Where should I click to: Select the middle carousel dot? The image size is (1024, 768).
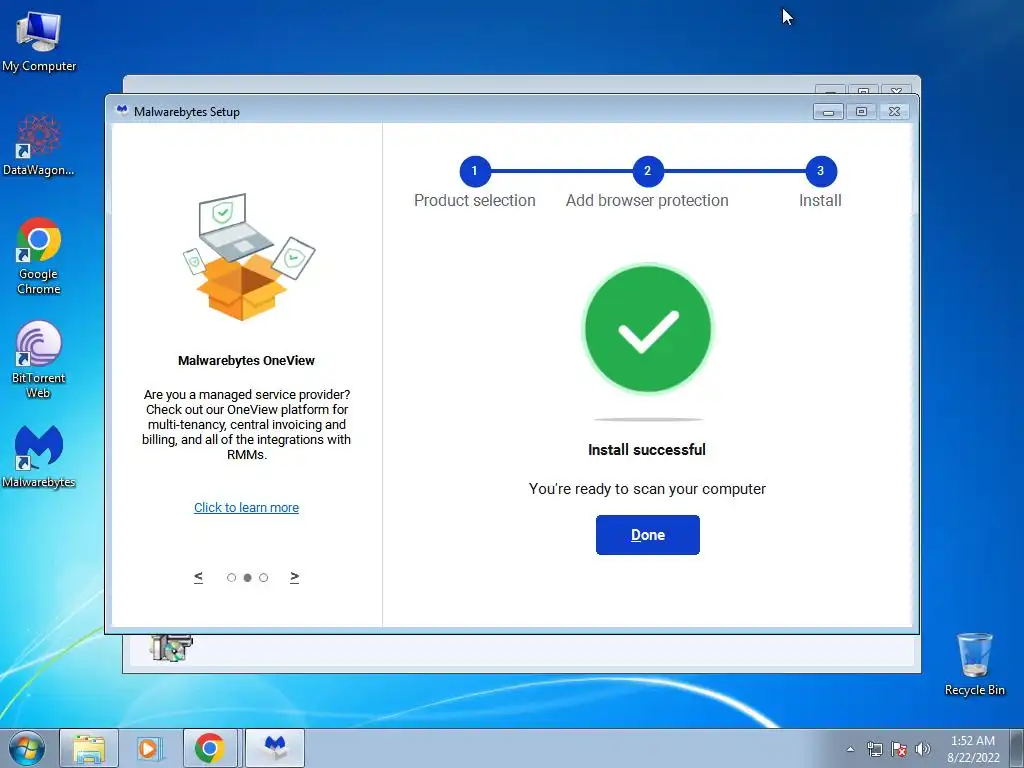(x=248, y=577)
